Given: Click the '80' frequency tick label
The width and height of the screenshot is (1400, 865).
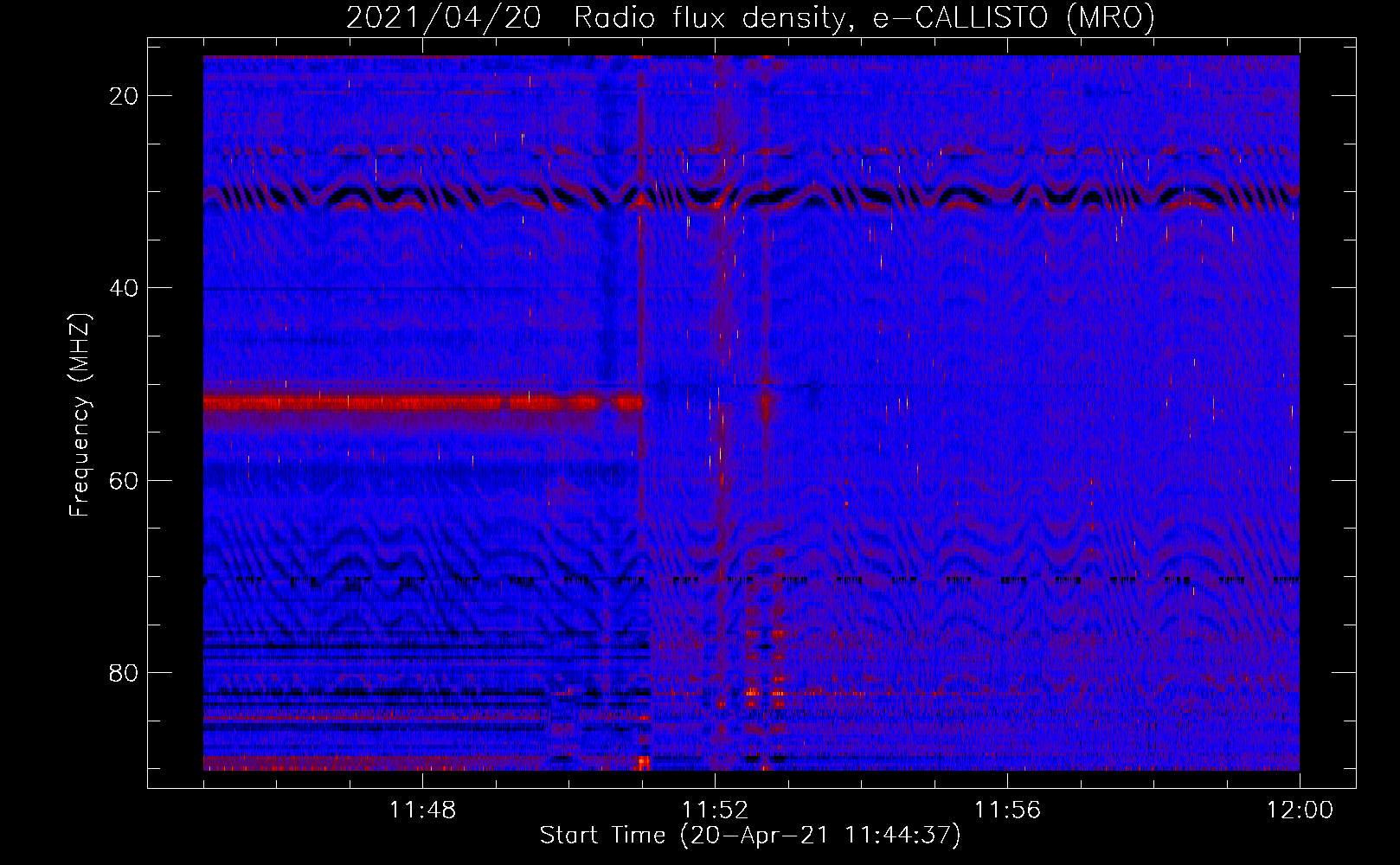Looking at the screenshot, I should (x=125, y=672).
